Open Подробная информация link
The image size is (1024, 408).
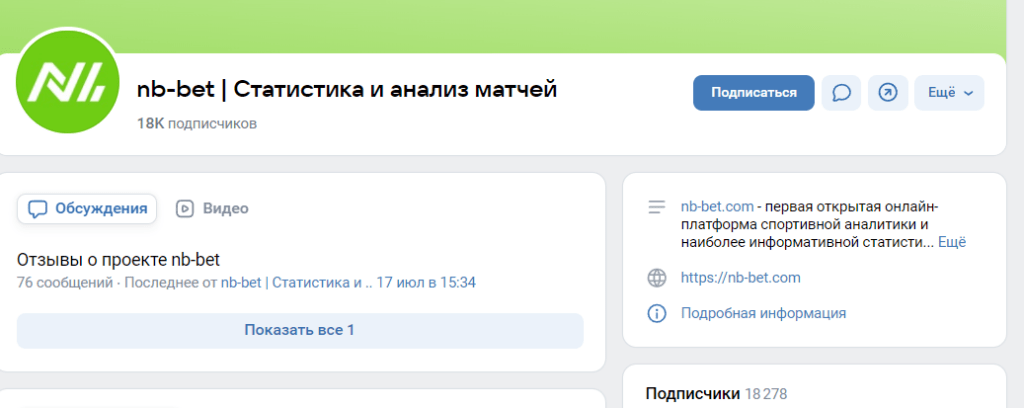tap(763, 313)
